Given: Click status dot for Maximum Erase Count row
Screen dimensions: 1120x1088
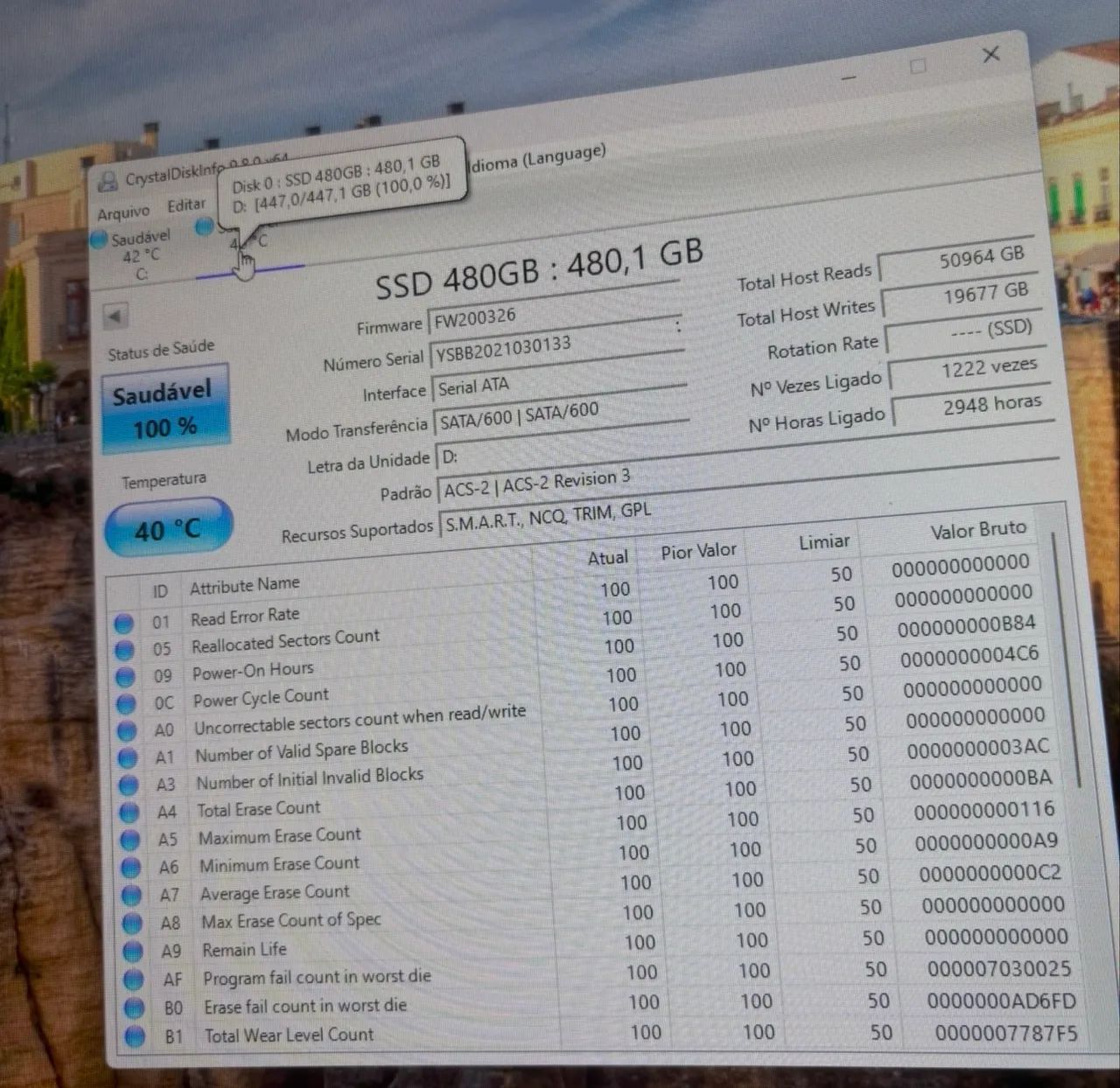Looking at the screenshot, I should [130, 840].
